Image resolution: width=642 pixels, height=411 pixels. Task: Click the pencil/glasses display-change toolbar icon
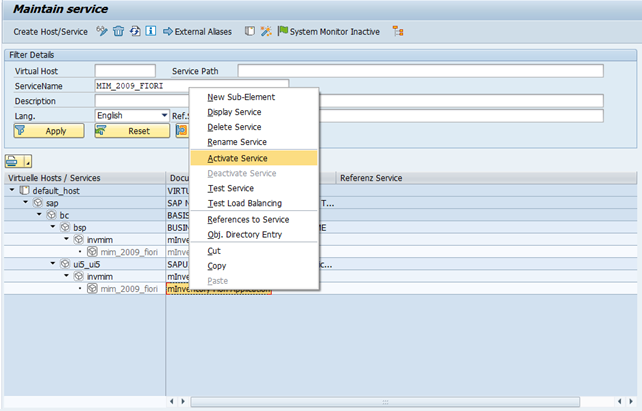pyautogui.click(x=102, y=32)
